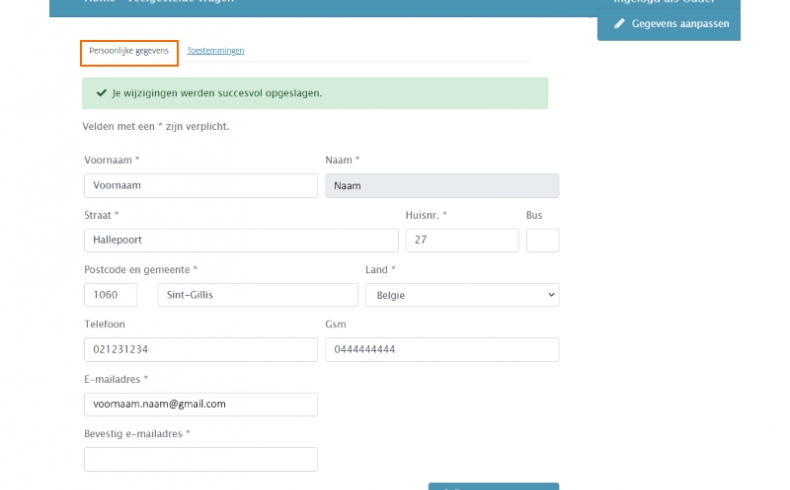Click the 'Telefoon' label
The image size is (790, 490).
pos(104,324)
